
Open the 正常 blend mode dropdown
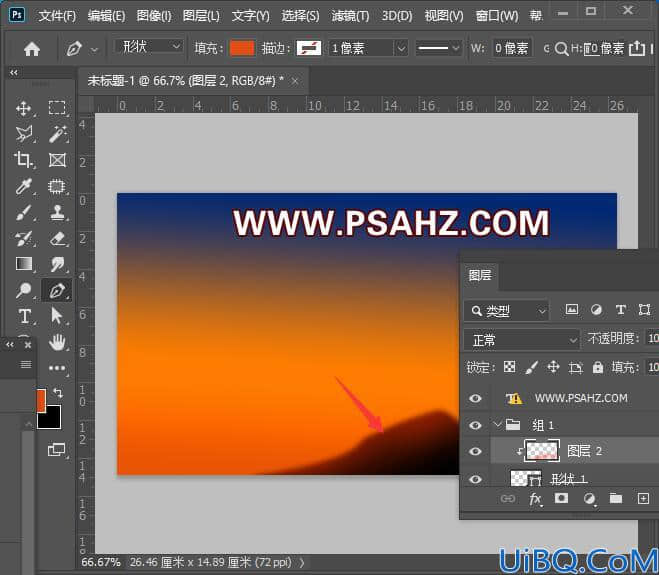tap(522, 340)
